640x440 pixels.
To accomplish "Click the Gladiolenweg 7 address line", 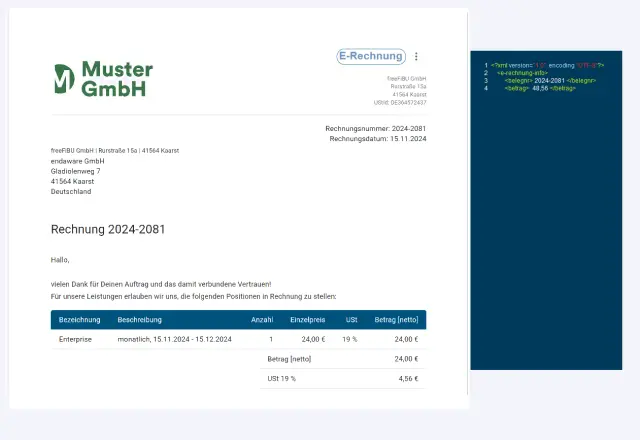I will point(76,171).
